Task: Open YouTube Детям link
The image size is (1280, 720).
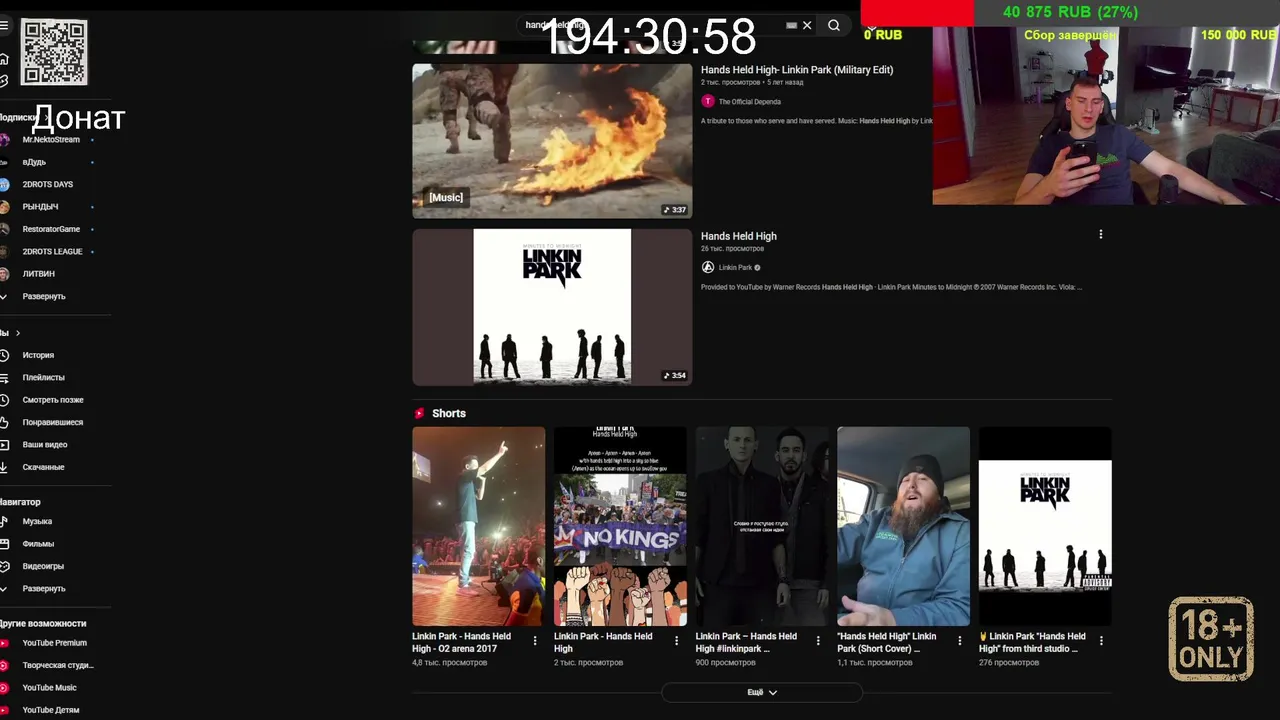Action: pyautogui.click(x=50, y=710)
